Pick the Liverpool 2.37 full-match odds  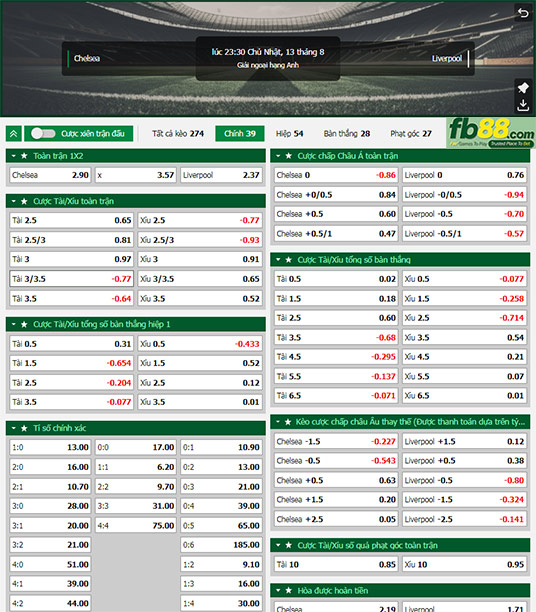[221, 175]
